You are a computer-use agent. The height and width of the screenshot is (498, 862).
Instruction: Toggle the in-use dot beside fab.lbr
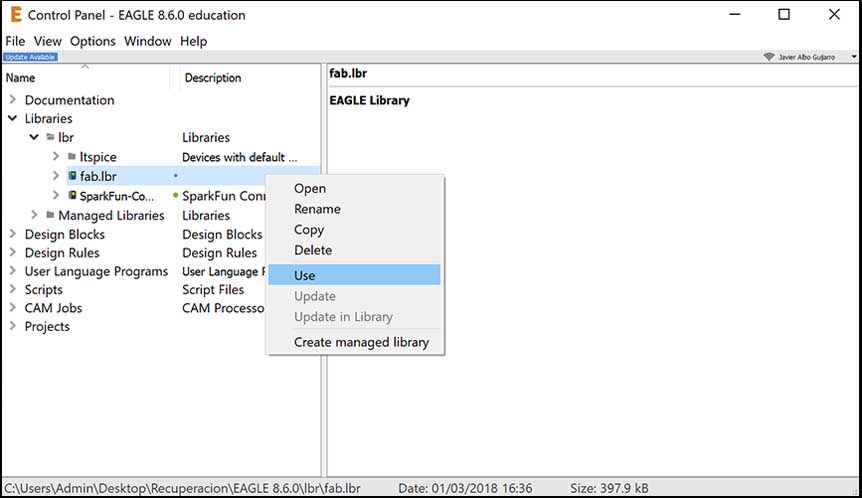point(175,177)
